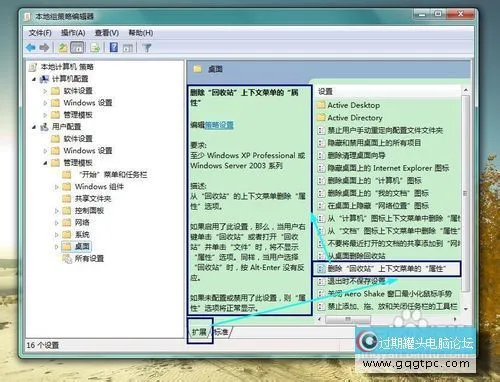Open the Active Directory folder
The height and width of the screenshot is (382, 500).
pyautogui.click(x=355, y=118)
